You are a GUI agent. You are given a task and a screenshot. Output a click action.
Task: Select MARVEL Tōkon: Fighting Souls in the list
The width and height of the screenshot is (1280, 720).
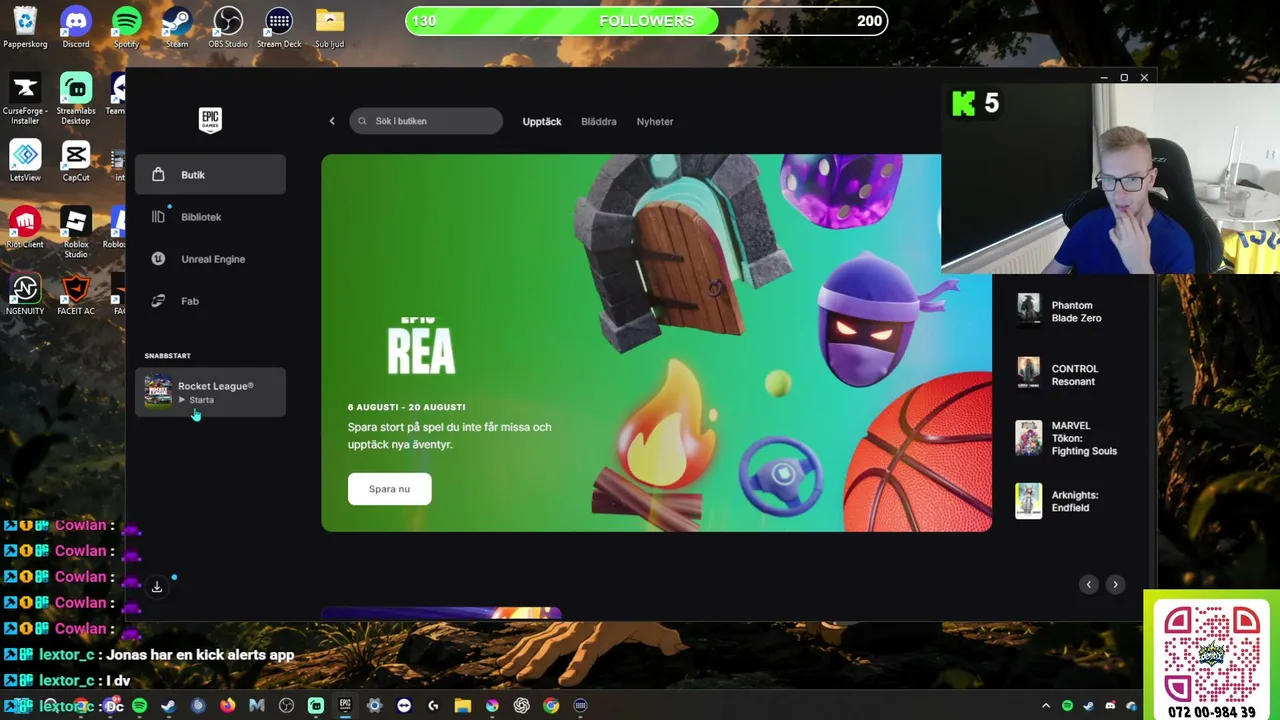[1071, 438]
